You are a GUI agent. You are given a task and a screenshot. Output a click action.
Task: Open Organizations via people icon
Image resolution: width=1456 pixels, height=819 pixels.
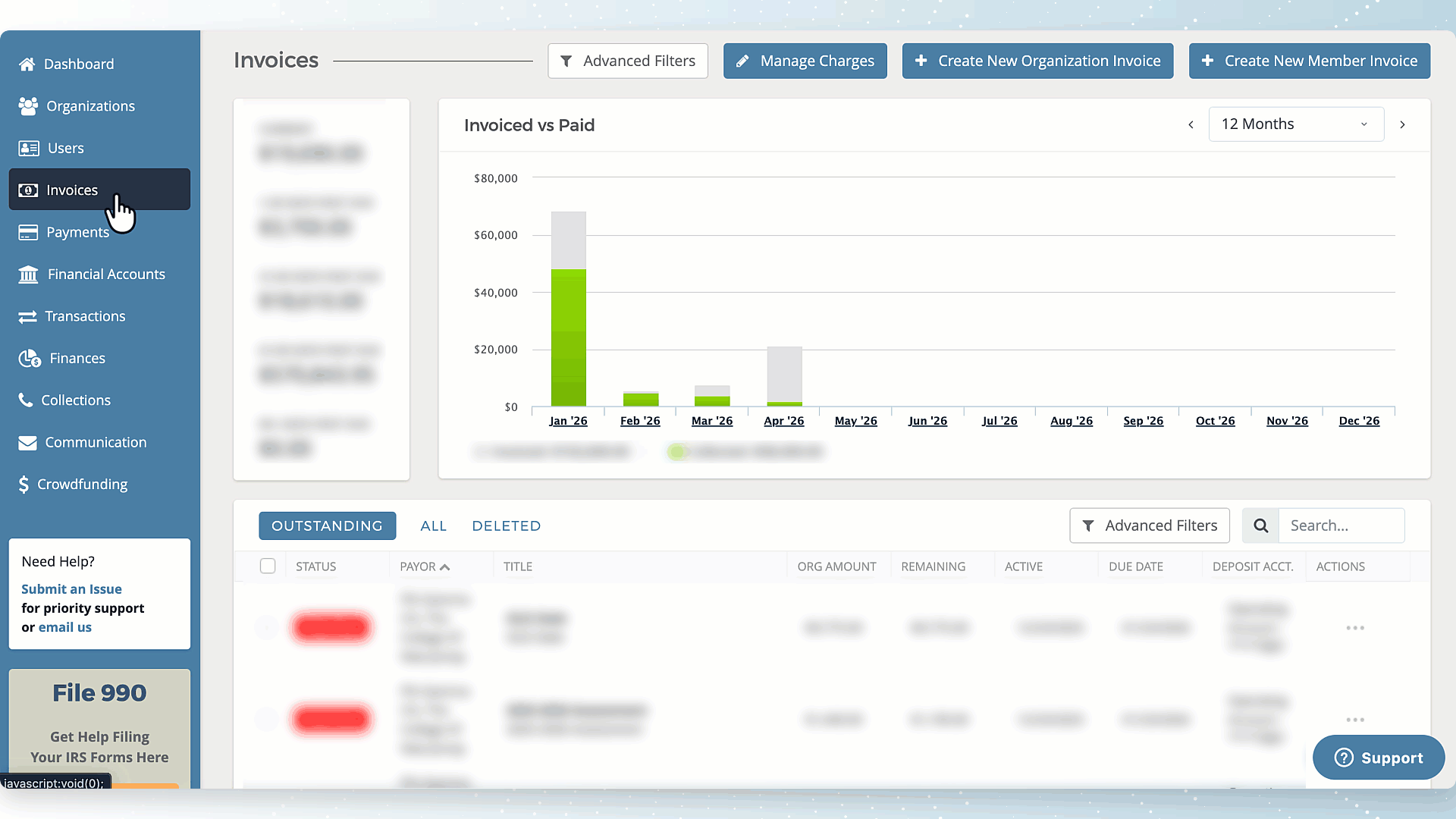[x=28, y=106]
